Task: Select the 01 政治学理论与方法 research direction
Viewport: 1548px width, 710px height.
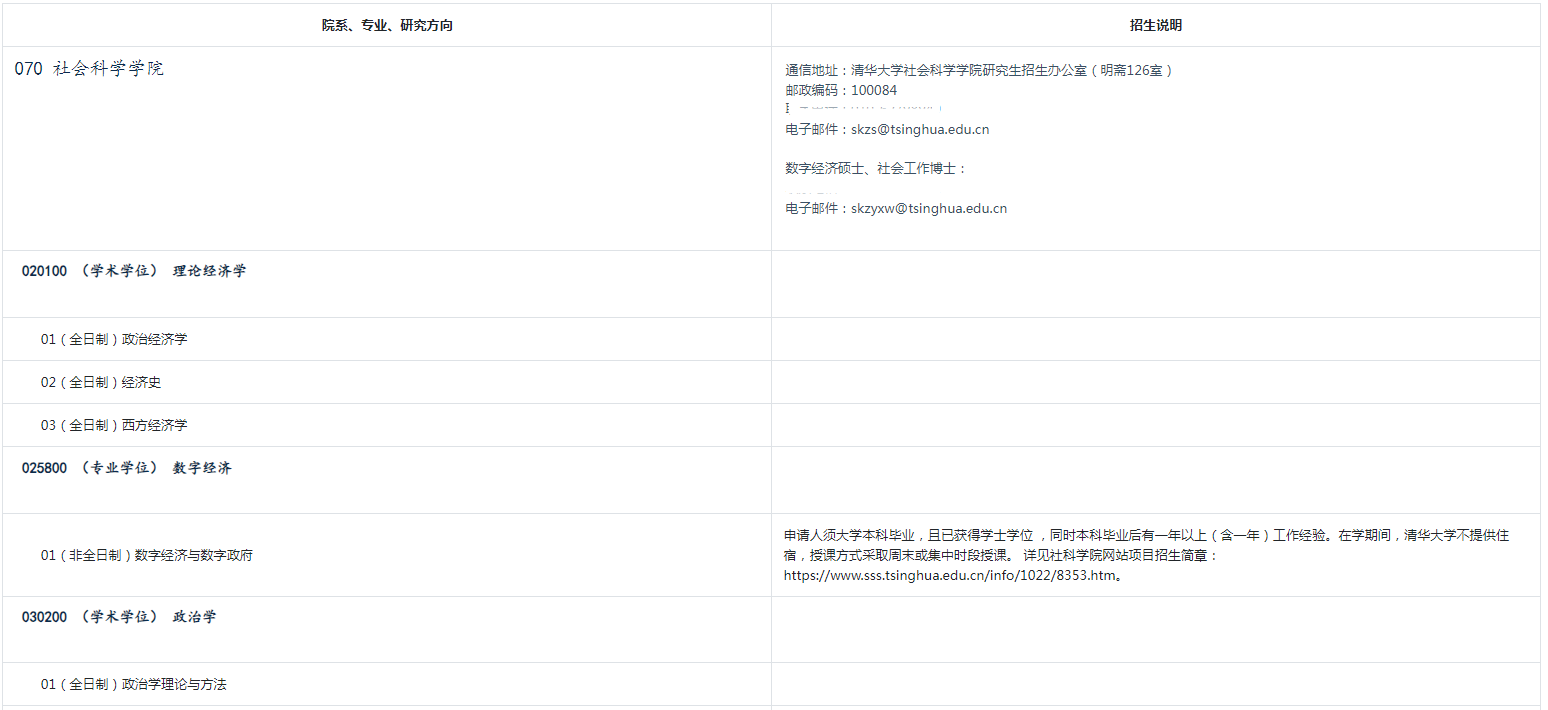Action: tap(134, 684)
